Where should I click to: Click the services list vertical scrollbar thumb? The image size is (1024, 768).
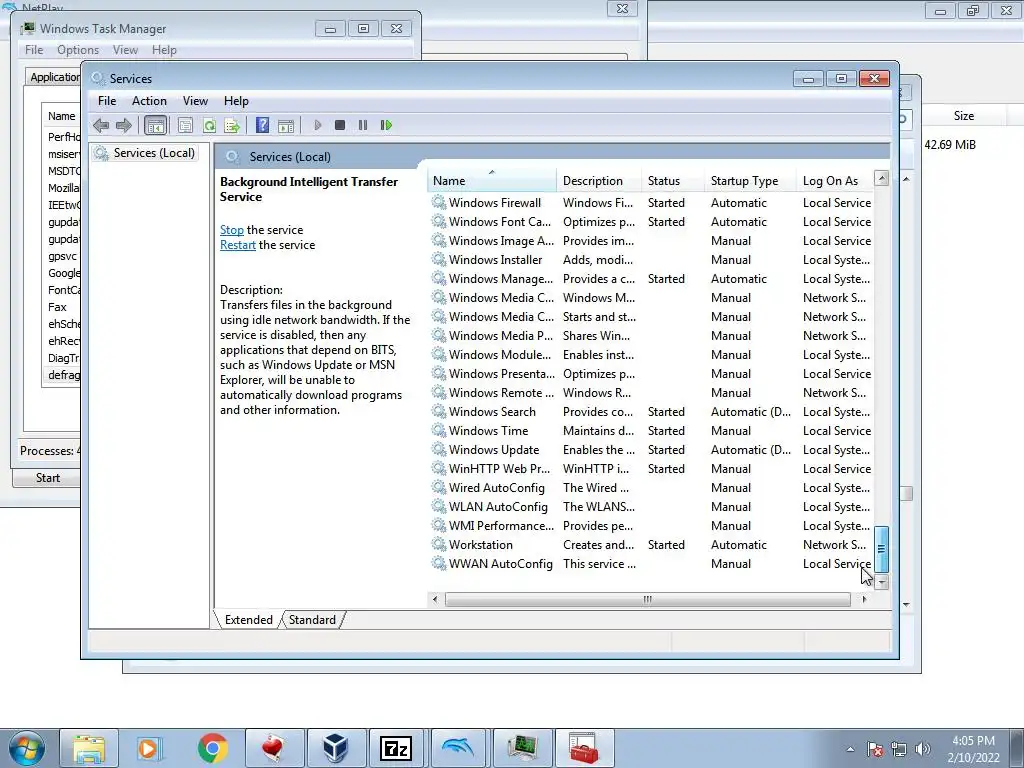click(x=881, y=549)
